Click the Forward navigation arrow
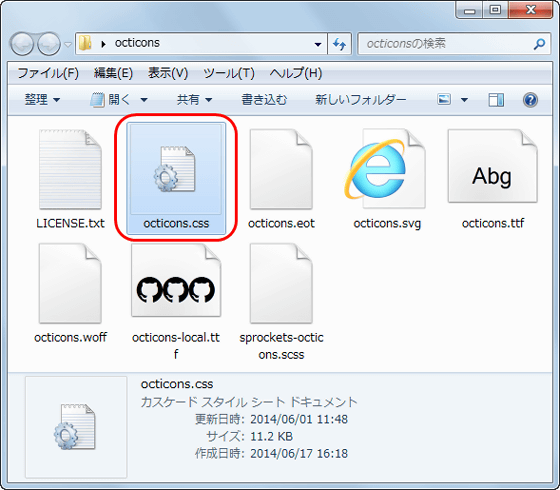 (x=49, y=44)
